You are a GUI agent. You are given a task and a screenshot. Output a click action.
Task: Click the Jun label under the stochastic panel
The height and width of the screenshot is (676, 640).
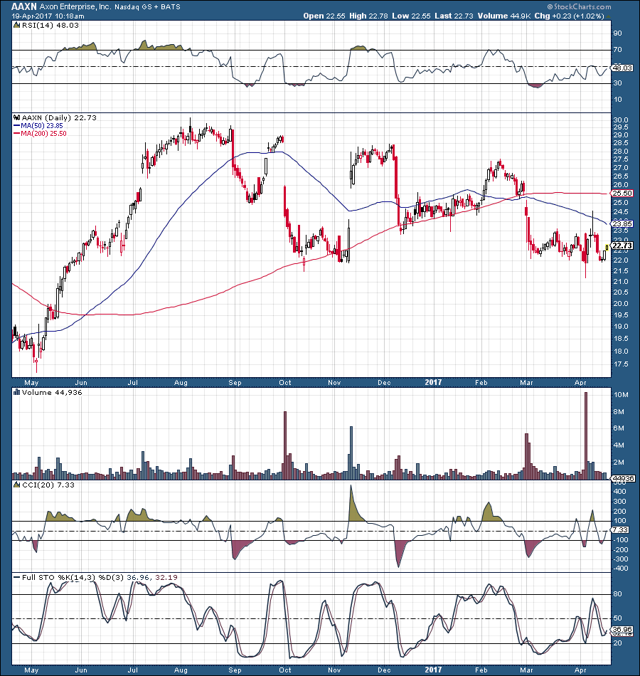pos(81,670)
